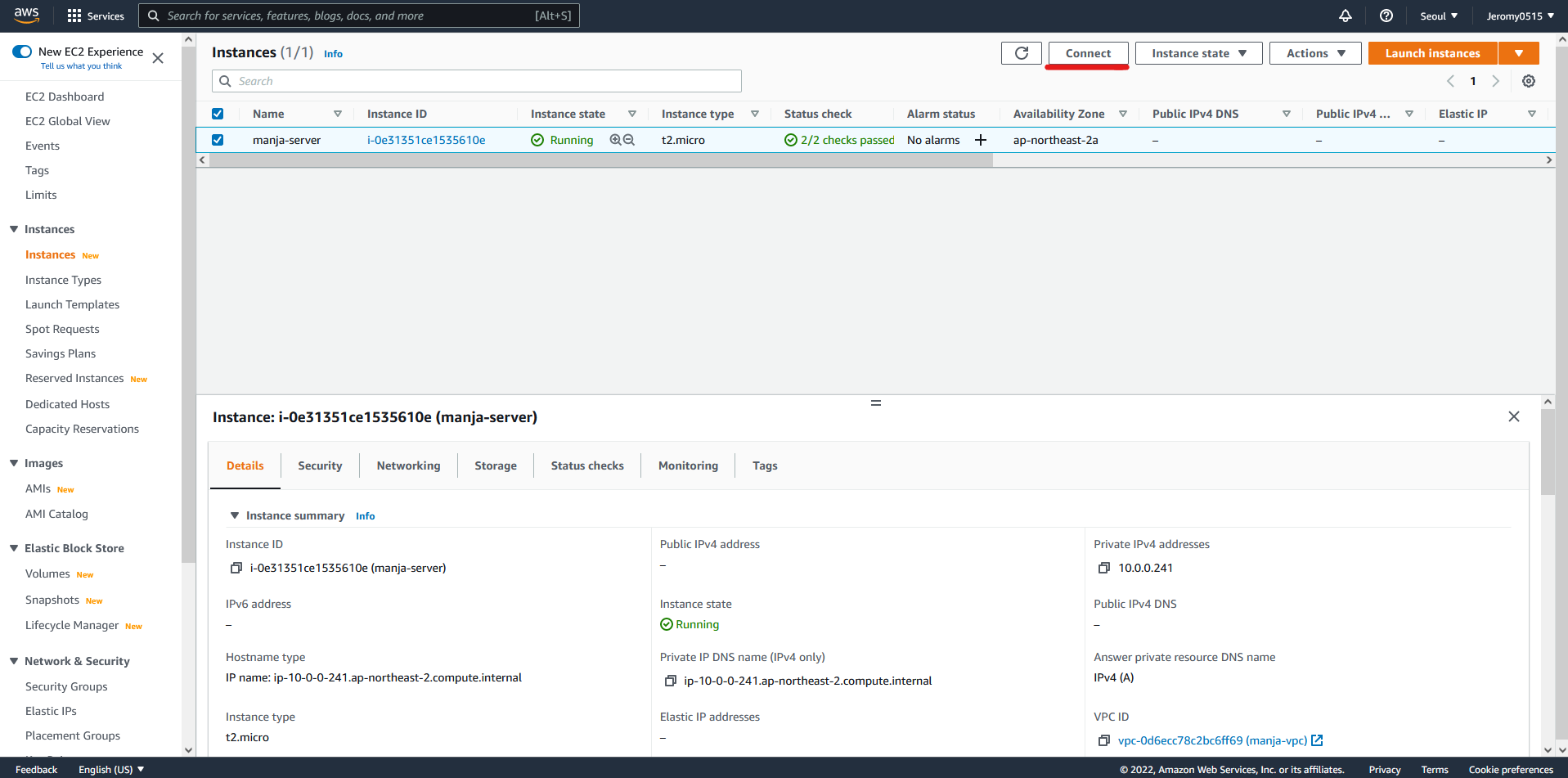Click the instances Search field

(477, 81)
